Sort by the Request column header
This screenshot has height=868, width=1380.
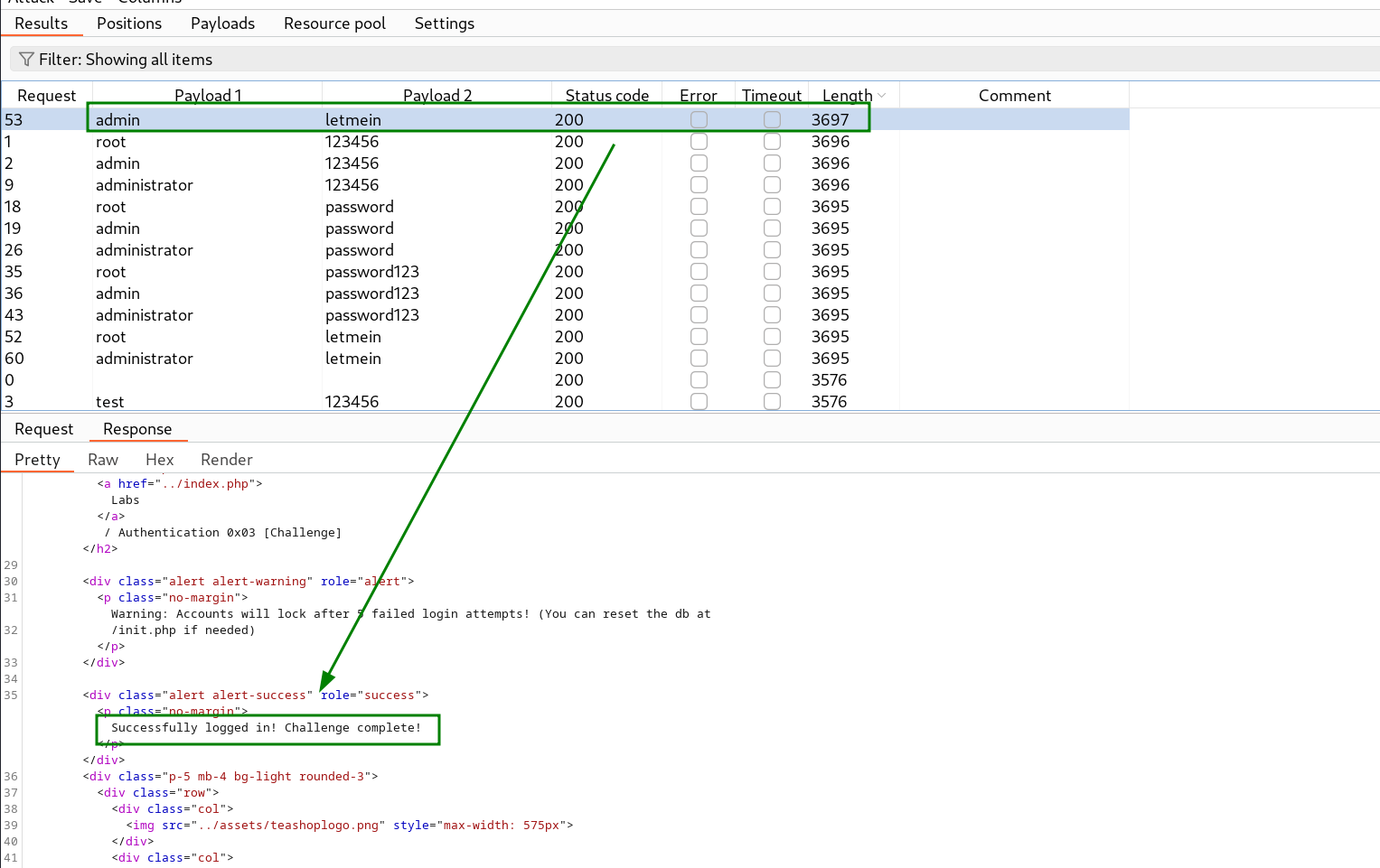[46, 96]
